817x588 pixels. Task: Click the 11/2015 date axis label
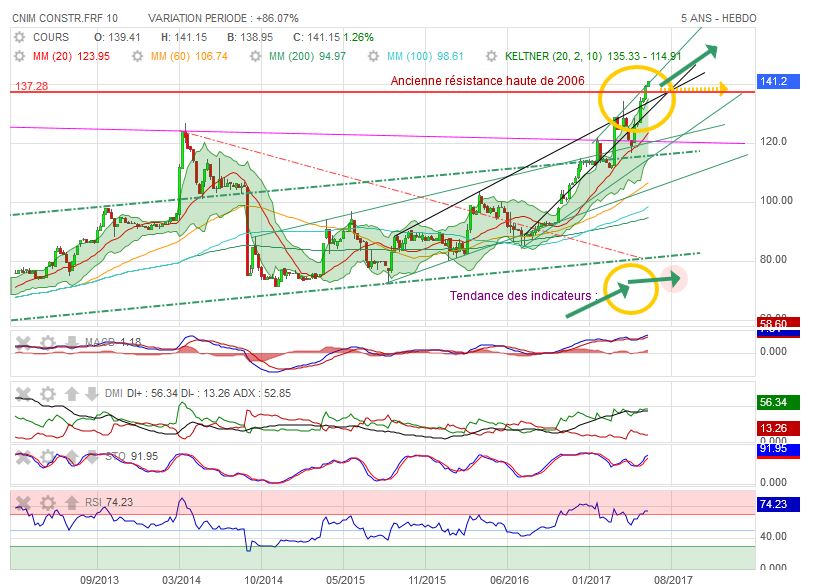[x=427, y=580]
